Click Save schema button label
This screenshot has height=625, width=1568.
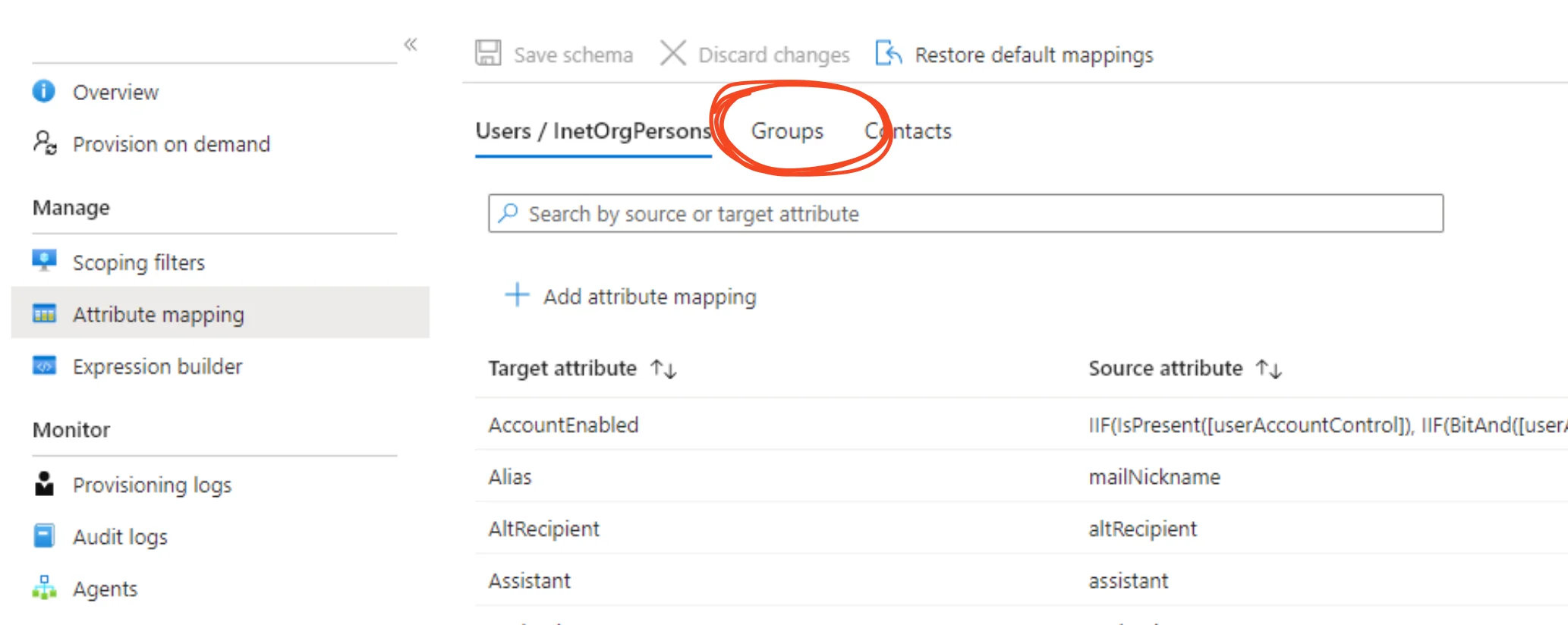pyautogui.click(x=573, y=55)
